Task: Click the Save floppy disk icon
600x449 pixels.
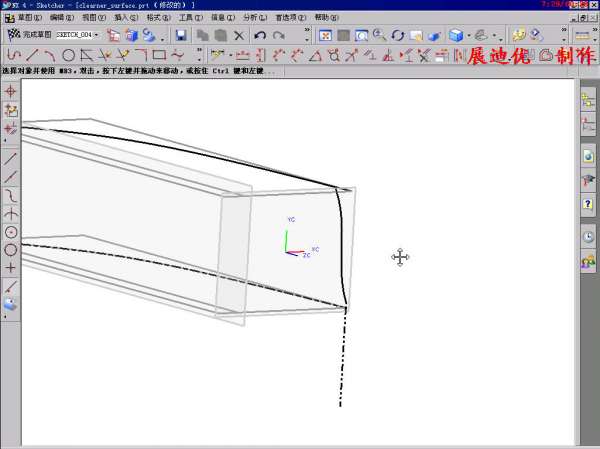Action: point(180,35)
